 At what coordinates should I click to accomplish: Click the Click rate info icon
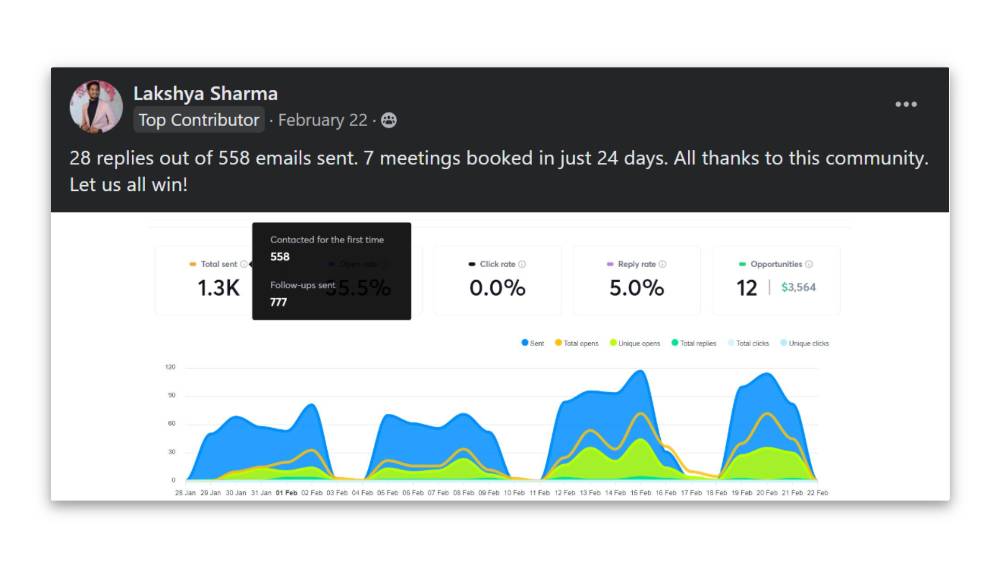pyautogui.click(x=522, y=265)
